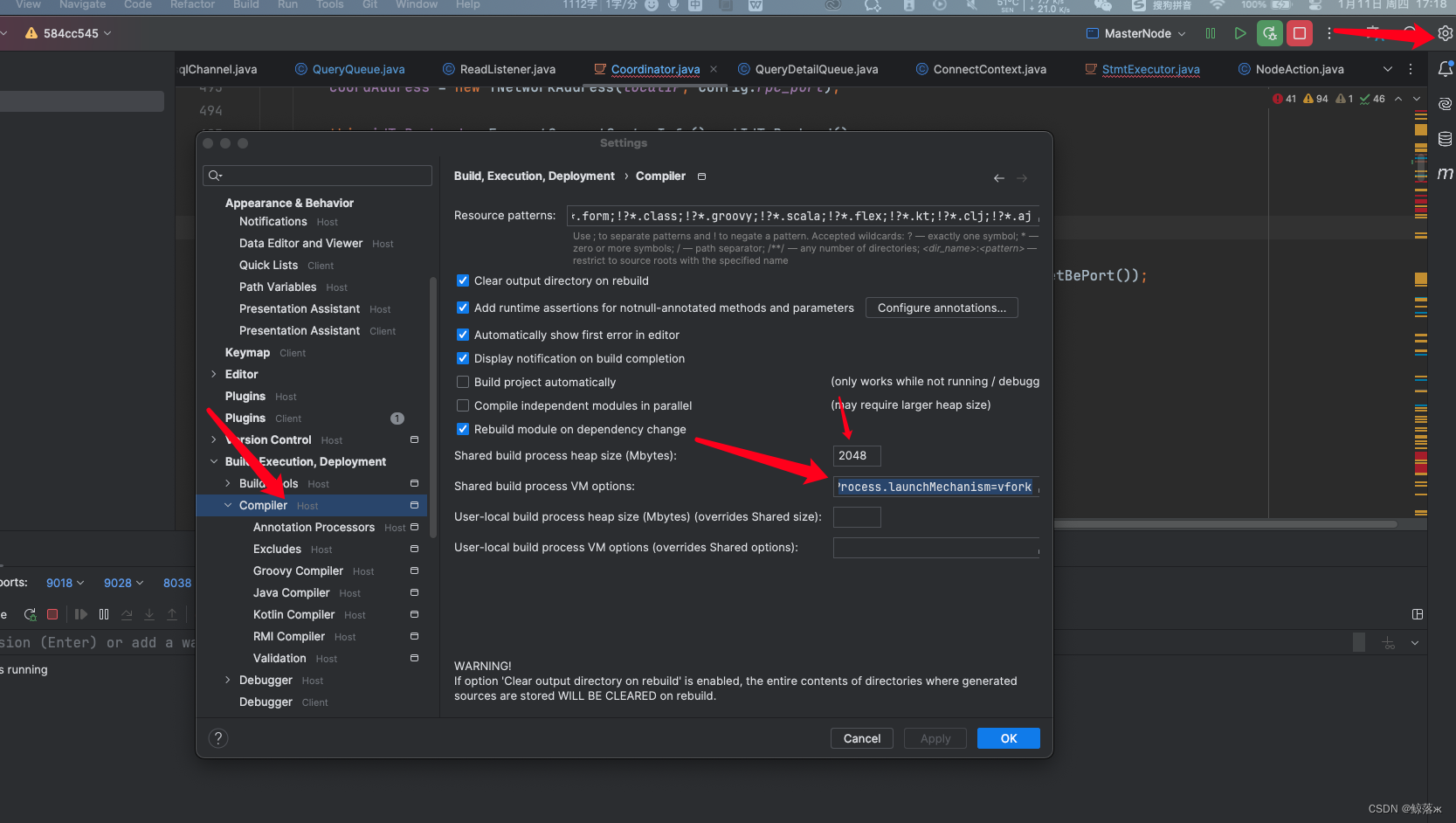Open the Maven tool window icon
The height and width of the screenshot is (823, 1456).
pos(1445,173)
